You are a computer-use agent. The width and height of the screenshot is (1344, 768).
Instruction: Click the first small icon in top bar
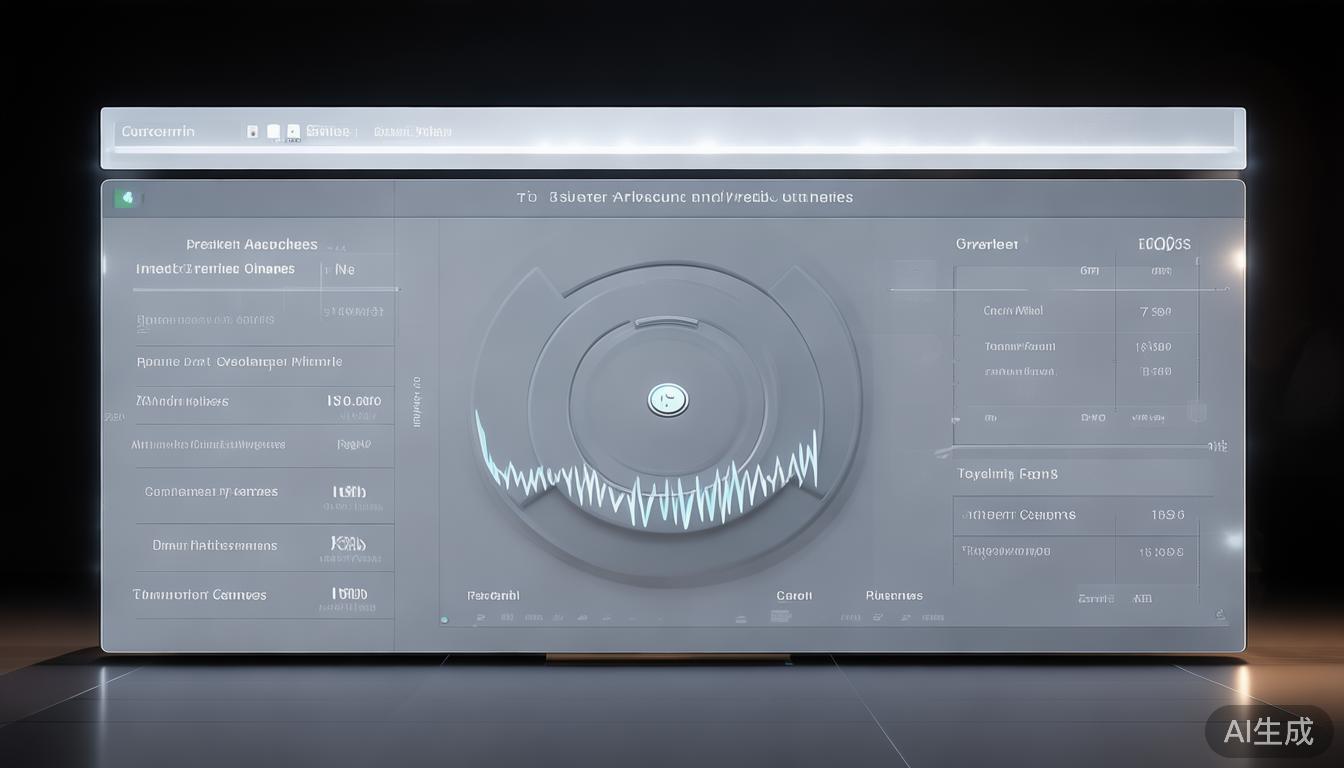[252, 131]
